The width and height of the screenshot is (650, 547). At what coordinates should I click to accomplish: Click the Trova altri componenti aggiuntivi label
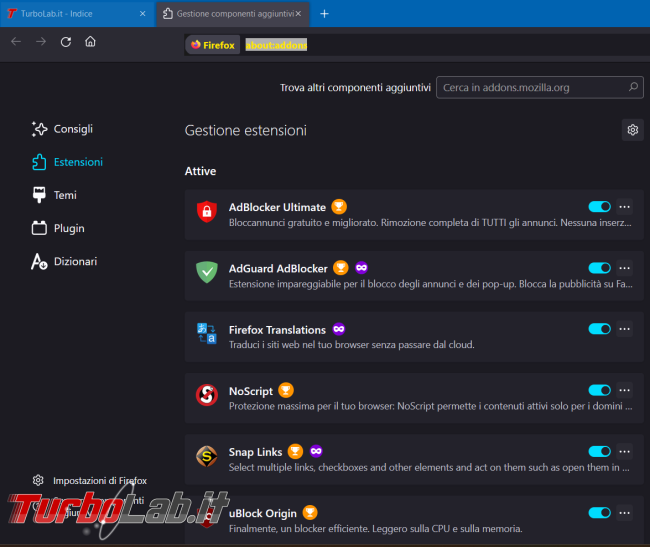point(355,87)
